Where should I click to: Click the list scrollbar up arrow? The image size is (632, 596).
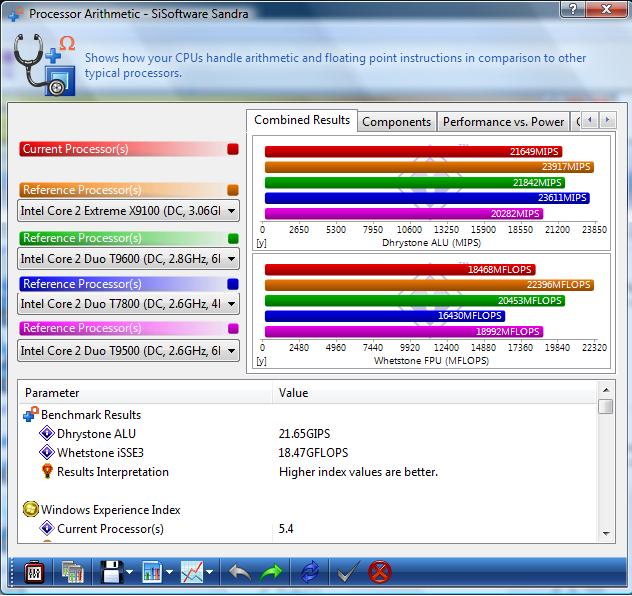point(606,390)
